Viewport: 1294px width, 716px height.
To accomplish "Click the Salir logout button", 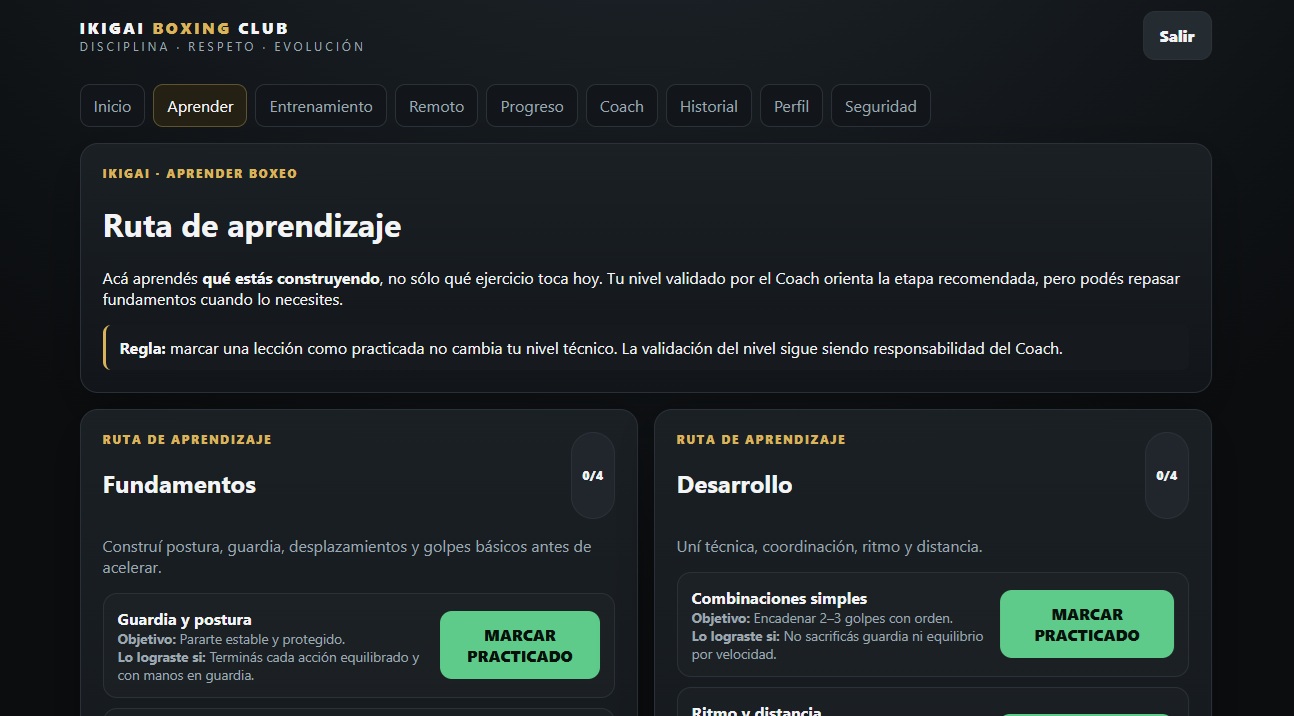I will [1177, 36].
